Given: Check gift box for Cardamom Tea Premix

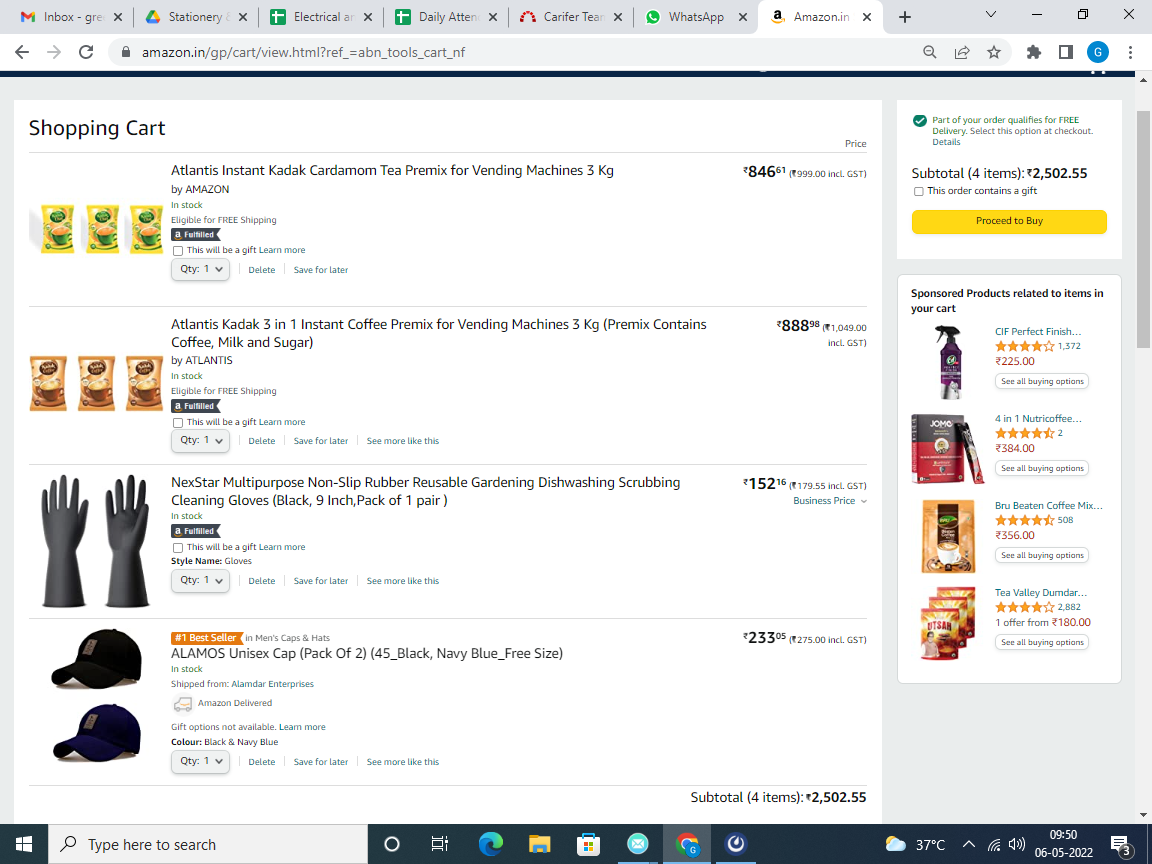Looking at the screenshot, I should click(x=178, y=251).
